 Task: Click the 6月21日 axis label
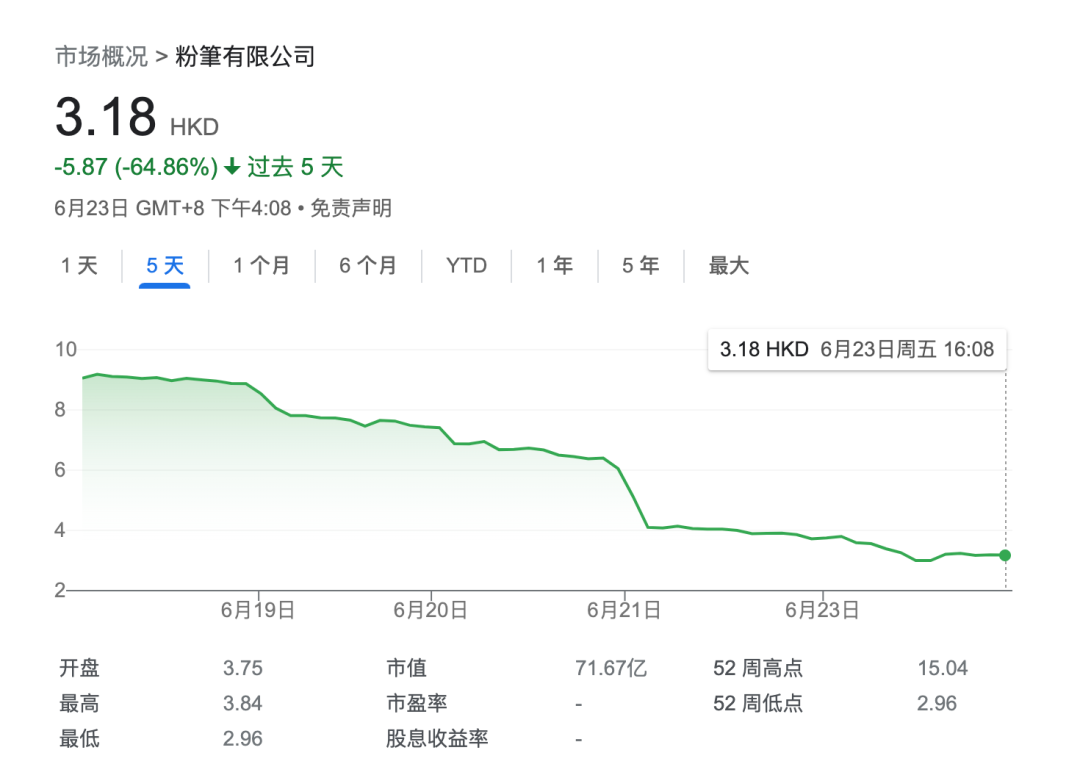point(624,610)
